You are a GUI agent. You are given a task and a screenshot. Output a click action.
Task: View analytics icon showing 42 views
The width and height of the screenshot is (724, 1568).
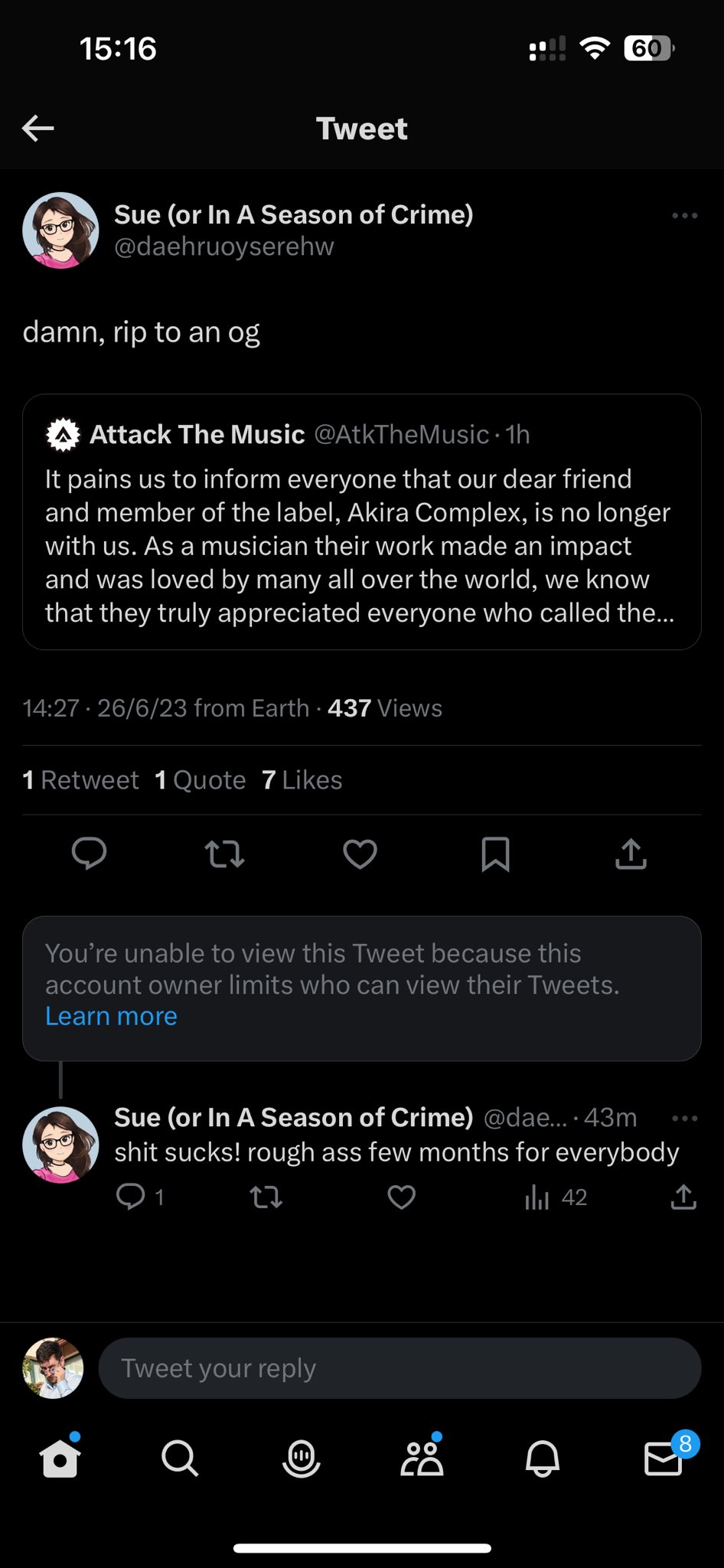(x=537, y=1197)
